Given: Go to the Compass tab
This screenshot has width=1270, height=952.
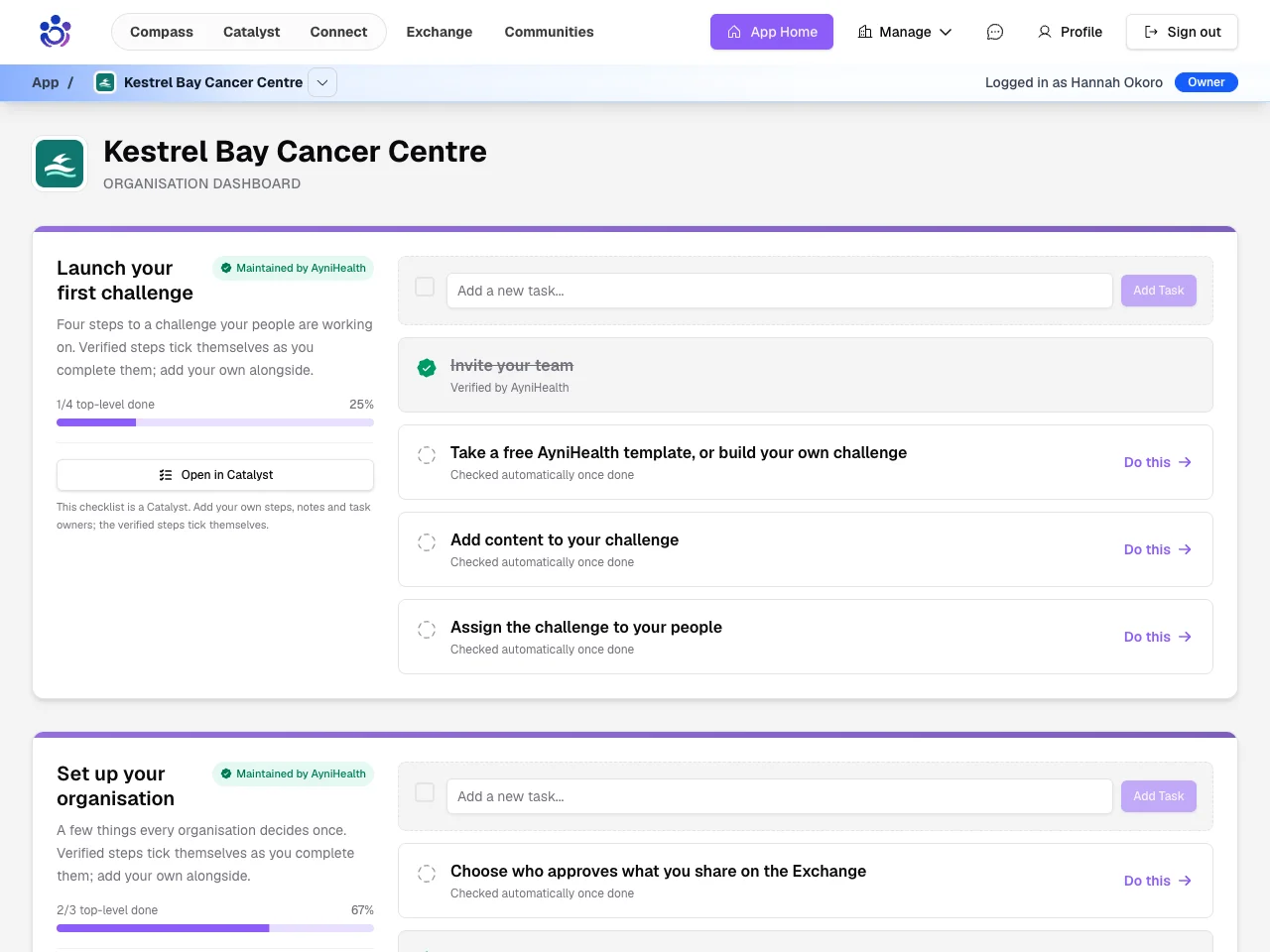Looking at the screenshot, I should (162, 32).
